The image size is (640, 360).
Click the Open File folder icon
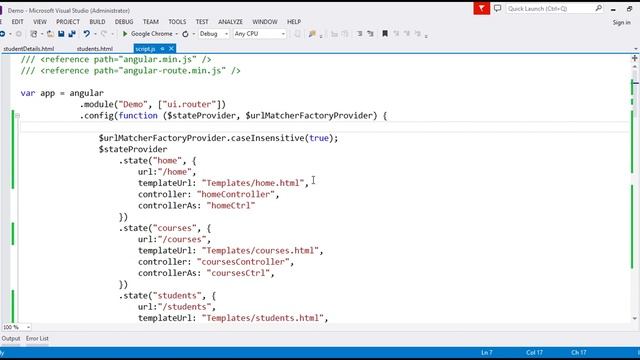[x=50, y=34]
